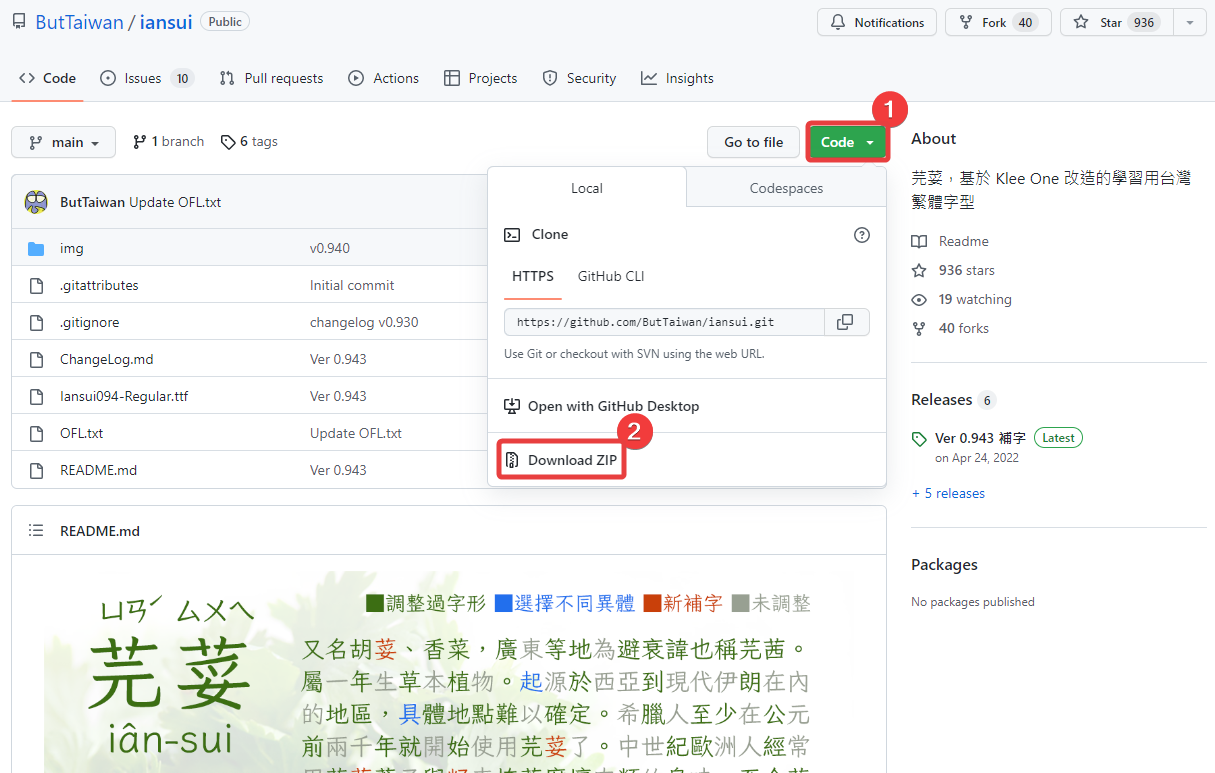View the 1 branch link
Image resolution: width=1215 pixels, height=773 pixels.
[168, 142]
